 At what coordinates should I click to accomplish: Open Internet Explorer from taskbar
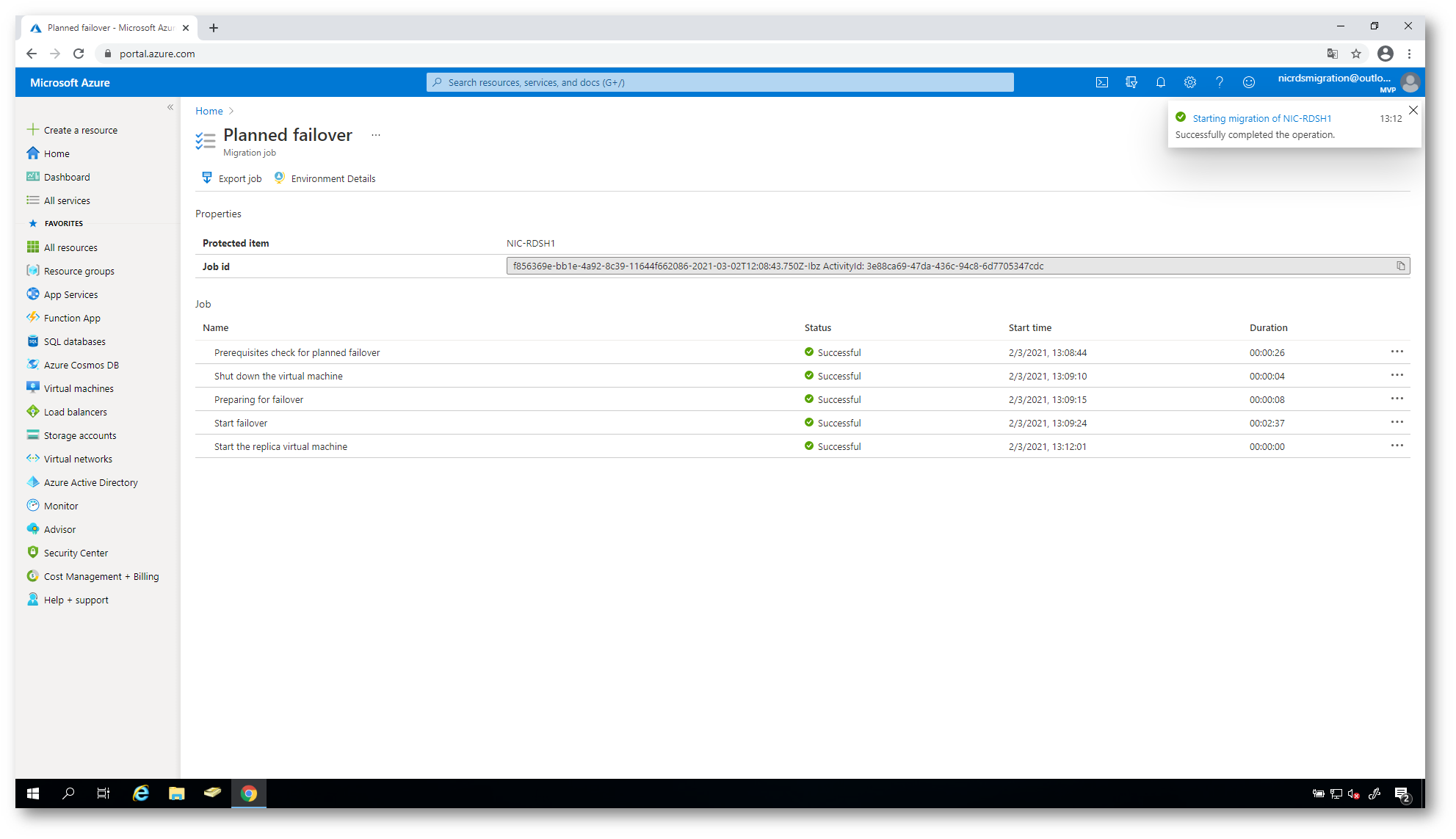point(140,793)
